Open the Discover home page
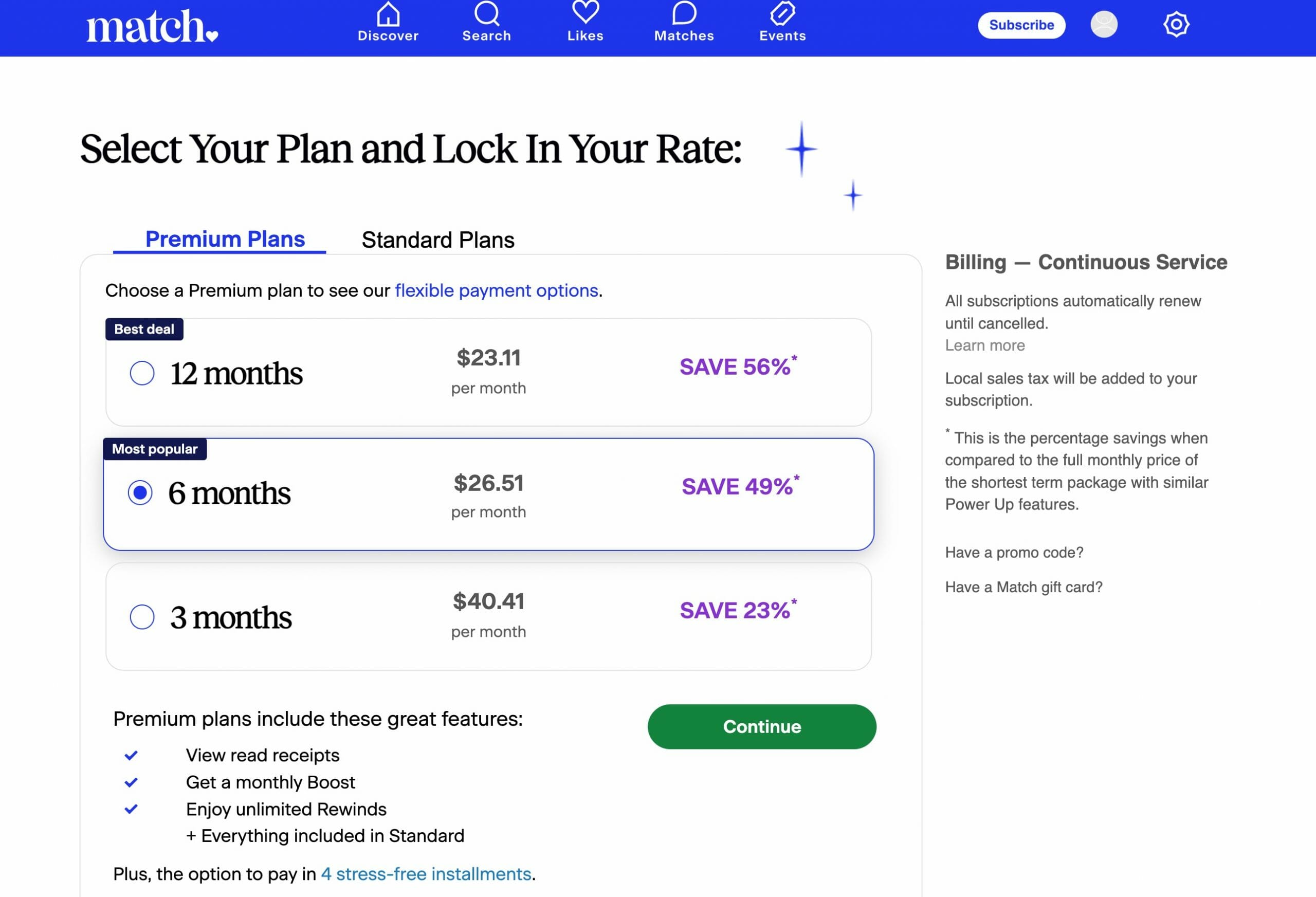This screenshot has height=897, width=1316. click(x=388, y=23)
